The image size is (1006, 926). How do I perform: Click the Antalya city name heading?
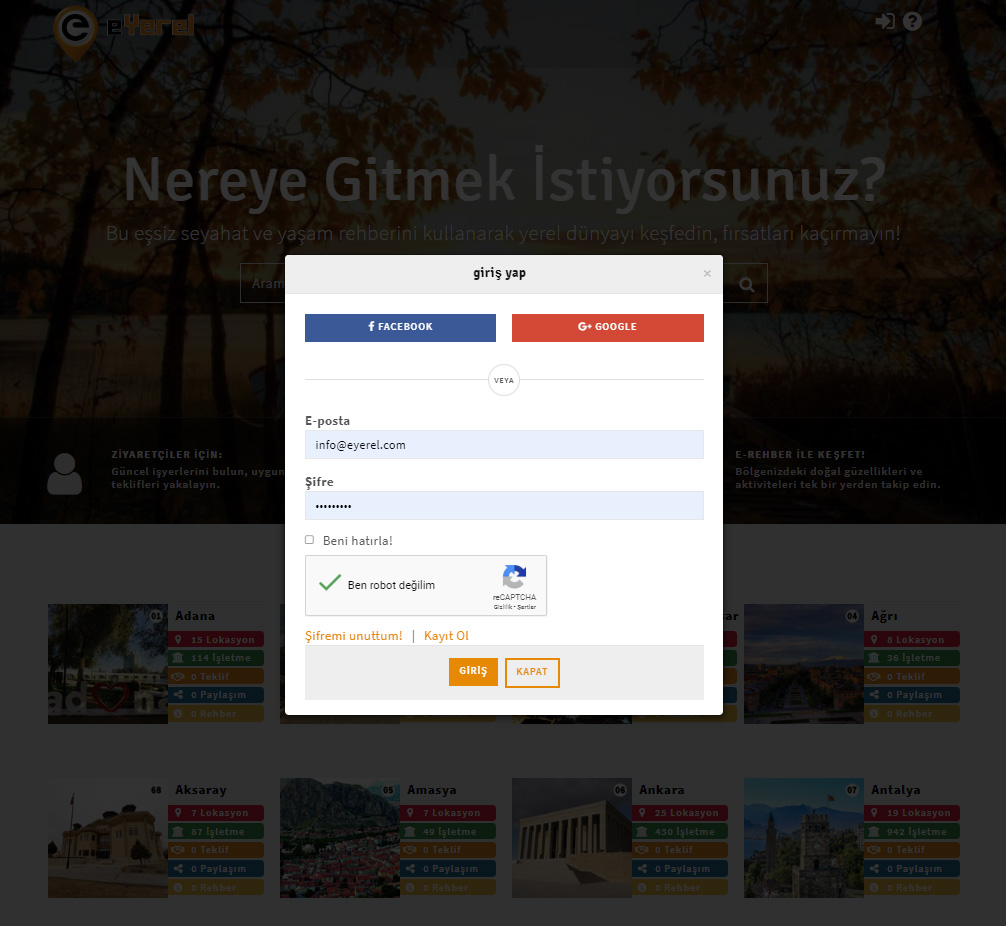896,790
